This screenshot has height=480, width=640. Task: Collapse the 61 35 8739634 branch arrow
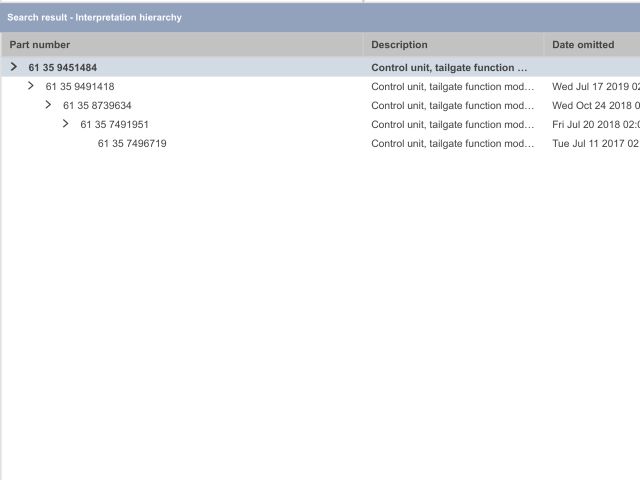point(48,105)
